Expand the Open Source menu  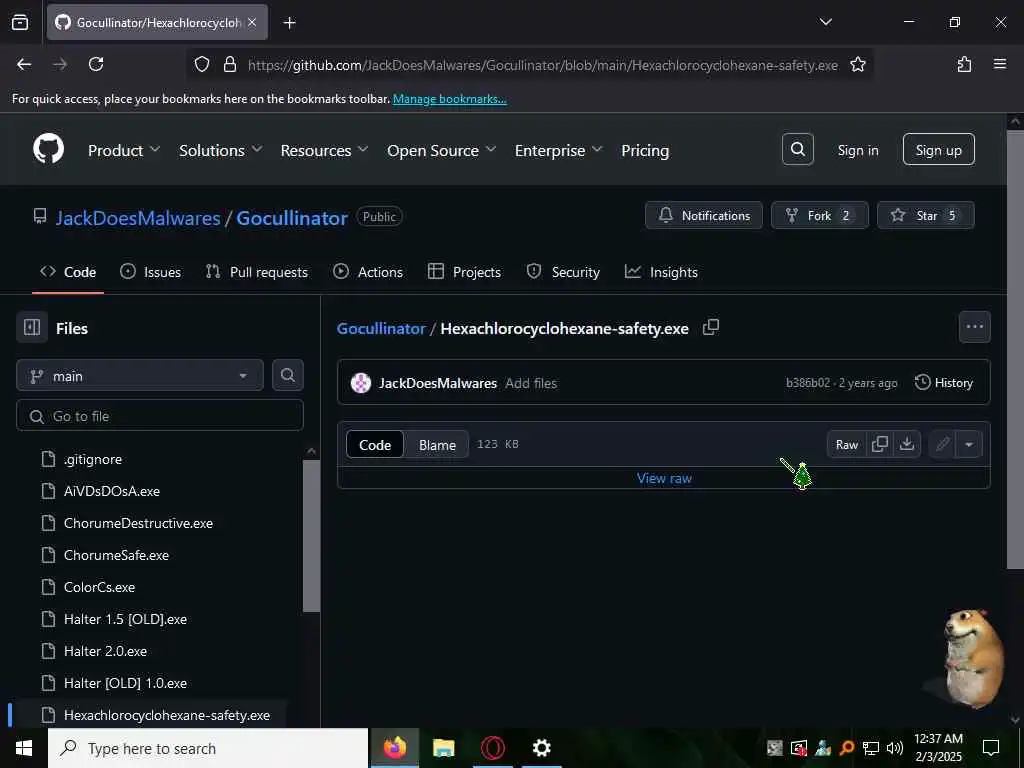(x=441, y=150)
